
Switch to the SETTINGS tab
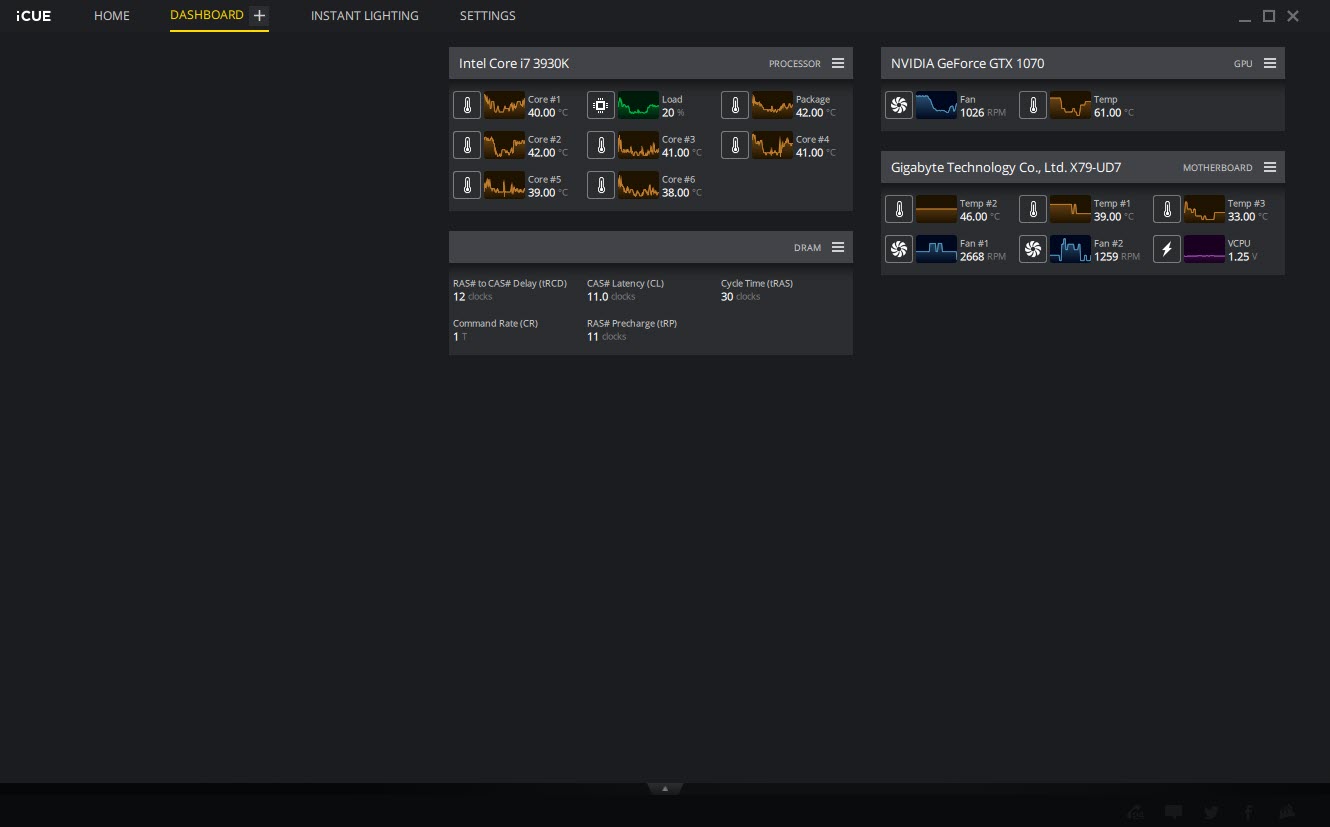[488, 16]
